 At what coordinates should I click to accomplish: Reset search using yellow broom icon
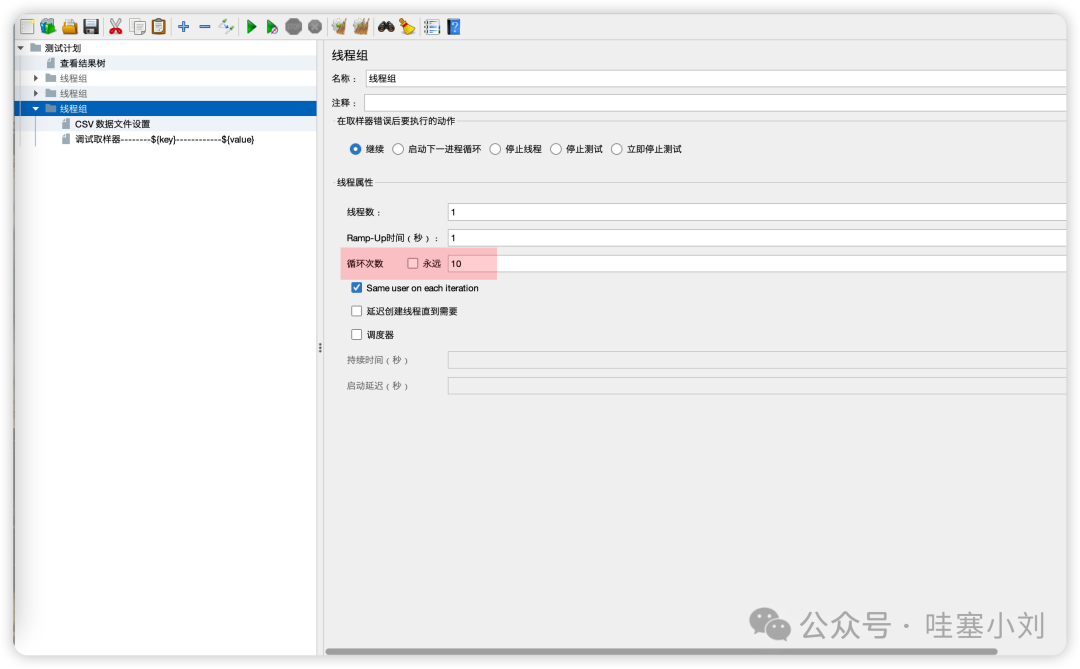(x=407, y=27)
